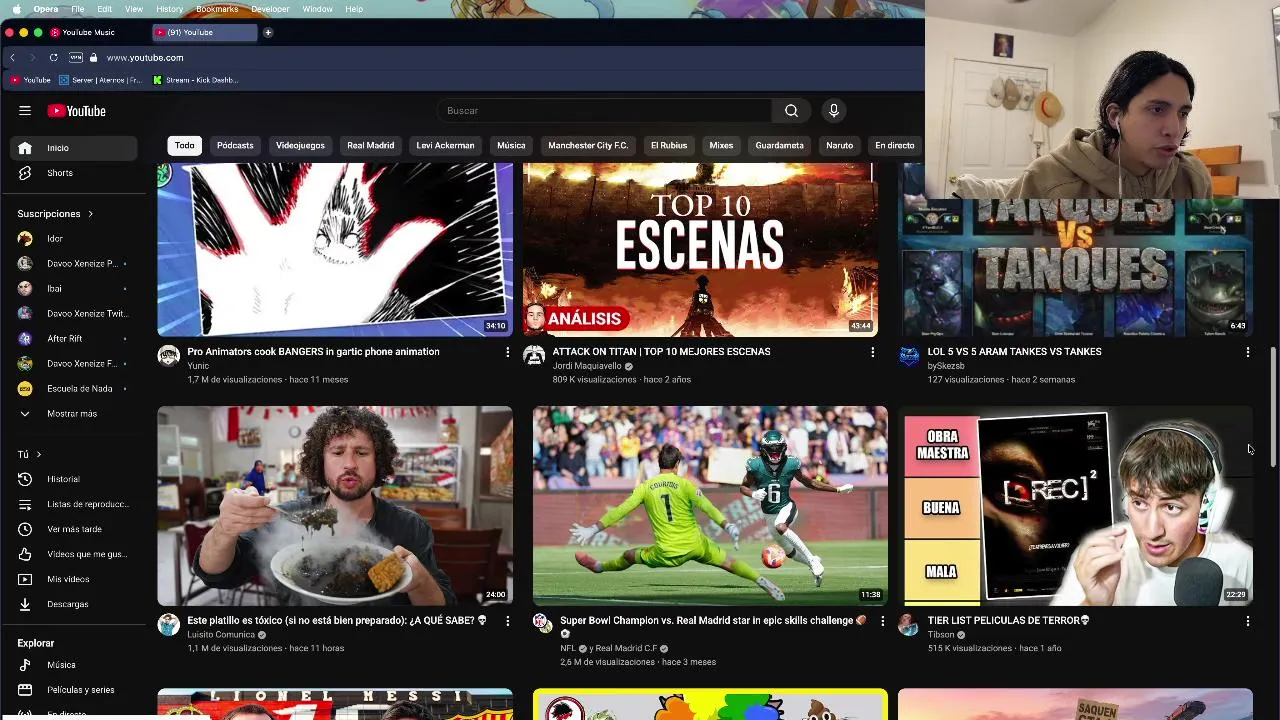Open new browser tab with plus
The height and width of the screenshot is (720, 1280).
(267, 32)
